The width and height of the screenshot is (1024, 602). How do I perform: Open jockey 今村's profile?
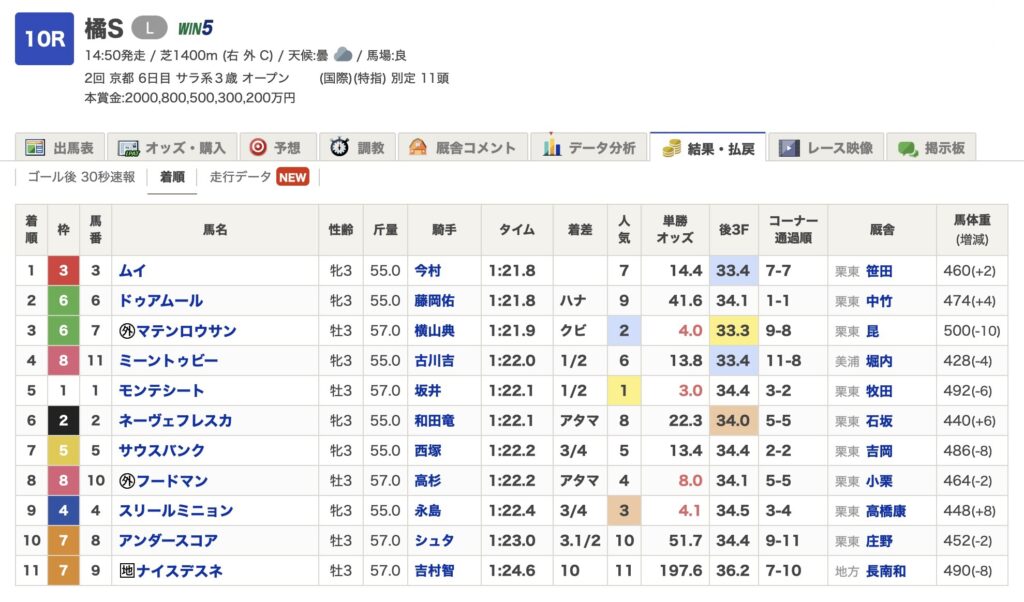(428, 271)
